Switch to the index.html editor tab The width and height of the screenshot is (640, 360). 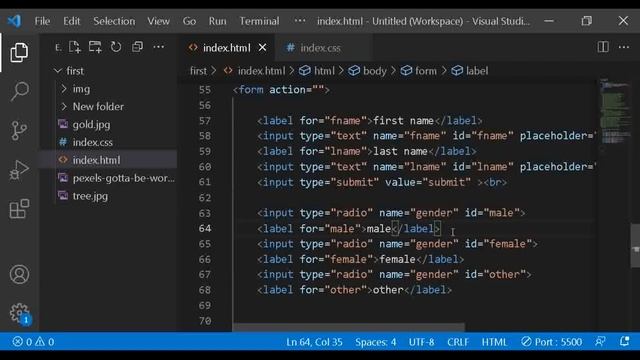pos(226,48)
